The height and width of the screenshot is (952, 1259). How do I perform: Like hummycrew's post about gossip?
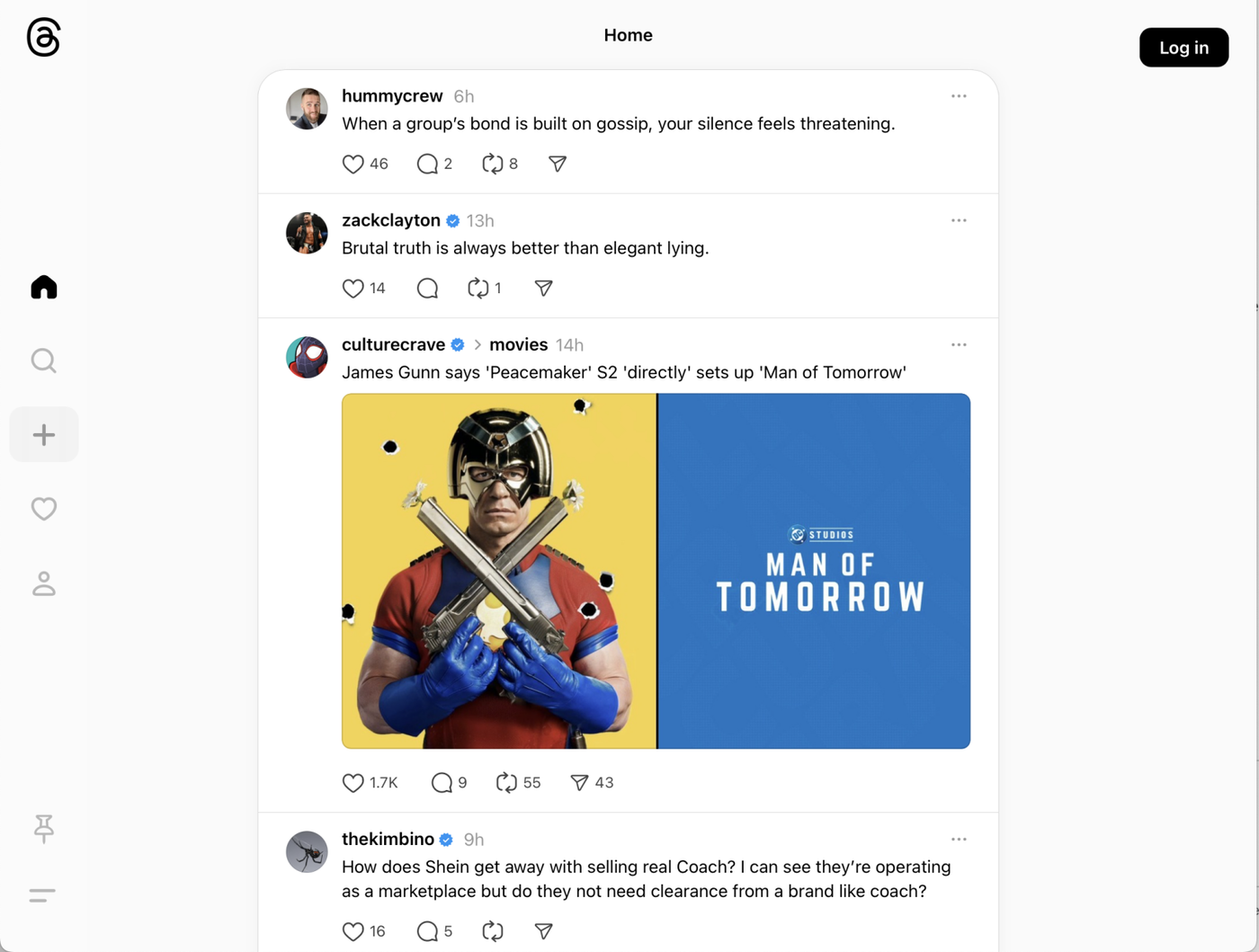[x=353, y=164]
